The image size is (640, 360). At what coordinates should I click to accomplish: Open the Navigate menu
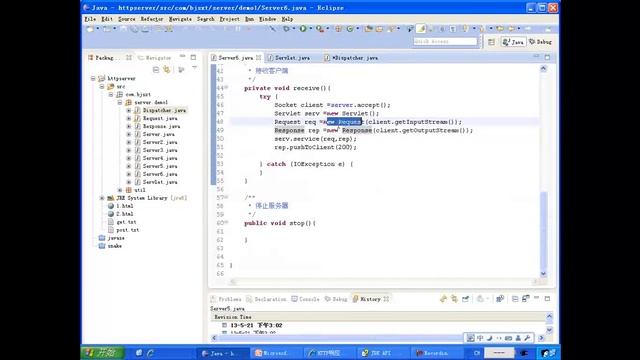pyautogui.click(x=180, y=19)
